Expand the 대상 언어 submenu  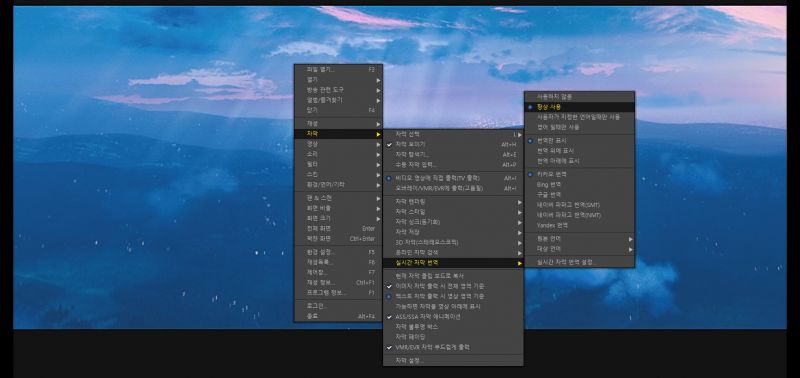[579, 249]
